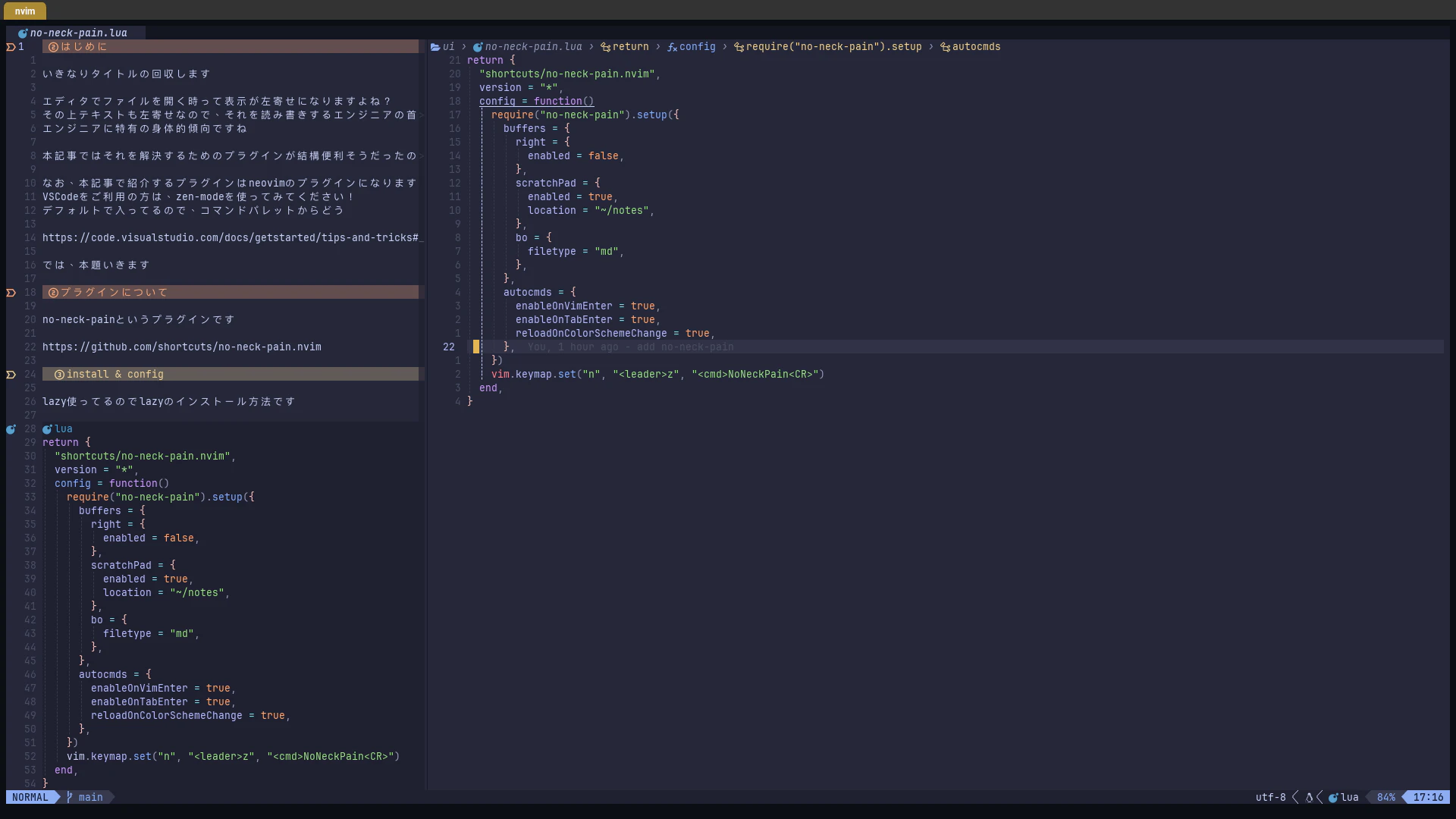The image size is (1456, 819).
Task: Switch to the no-neck-pain.lua buffer tab
Action: pos(75,33)
